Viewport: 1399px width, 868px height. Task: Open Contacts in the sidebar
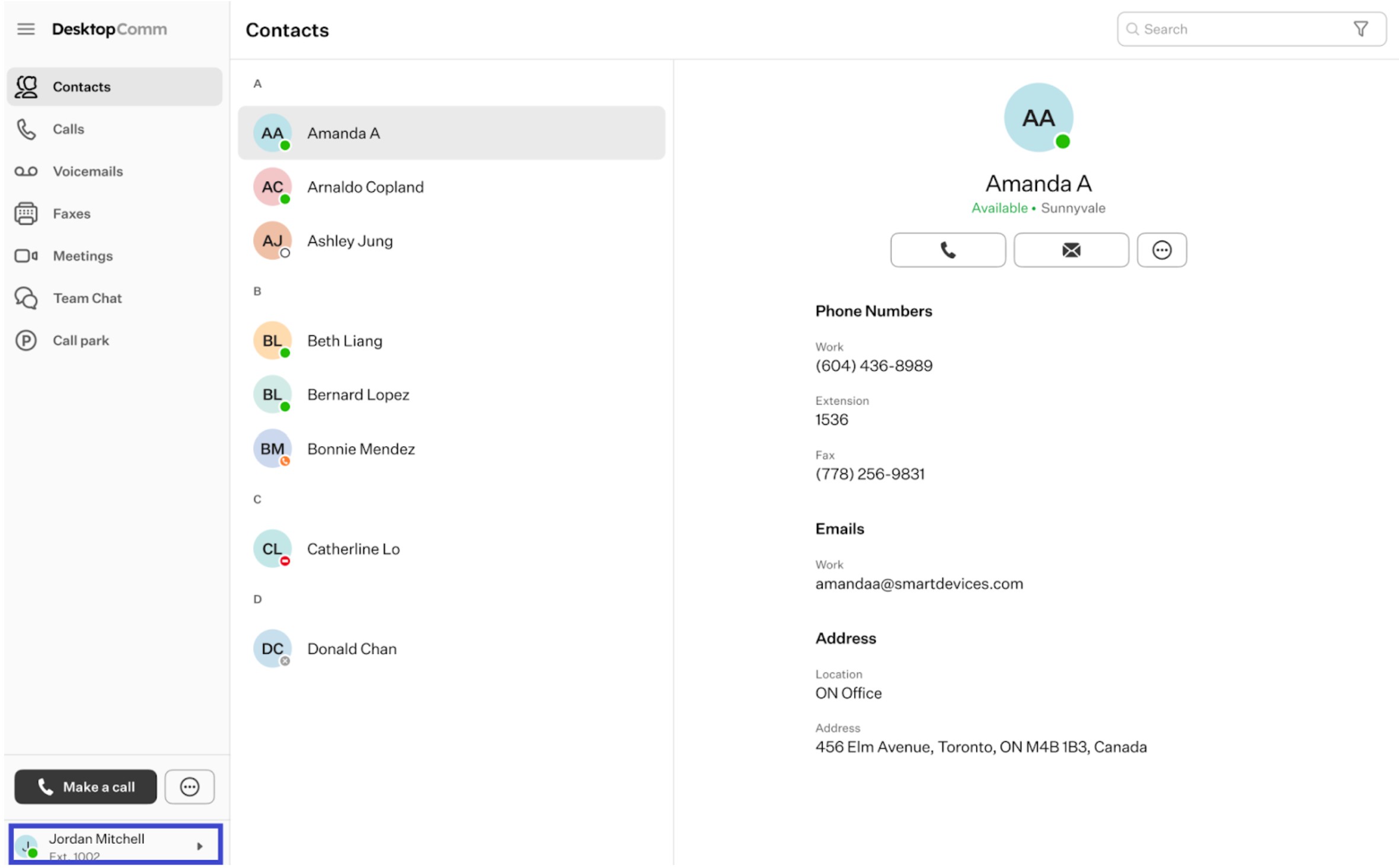114,87
